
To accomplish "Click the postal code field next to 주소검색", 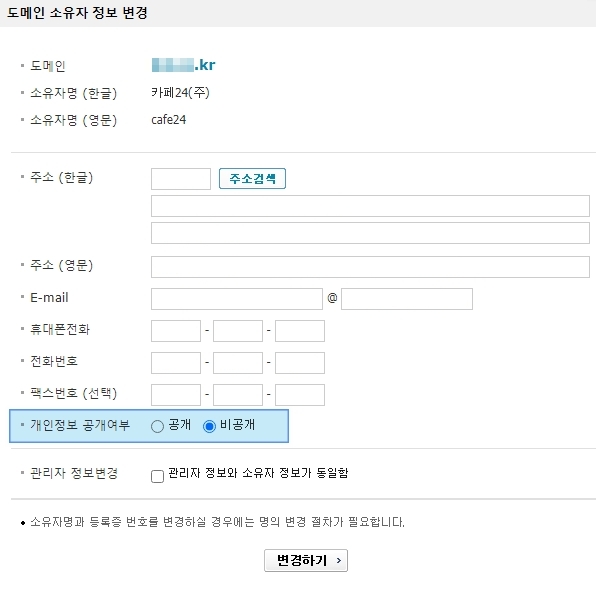I will click(x=181, y=179).
